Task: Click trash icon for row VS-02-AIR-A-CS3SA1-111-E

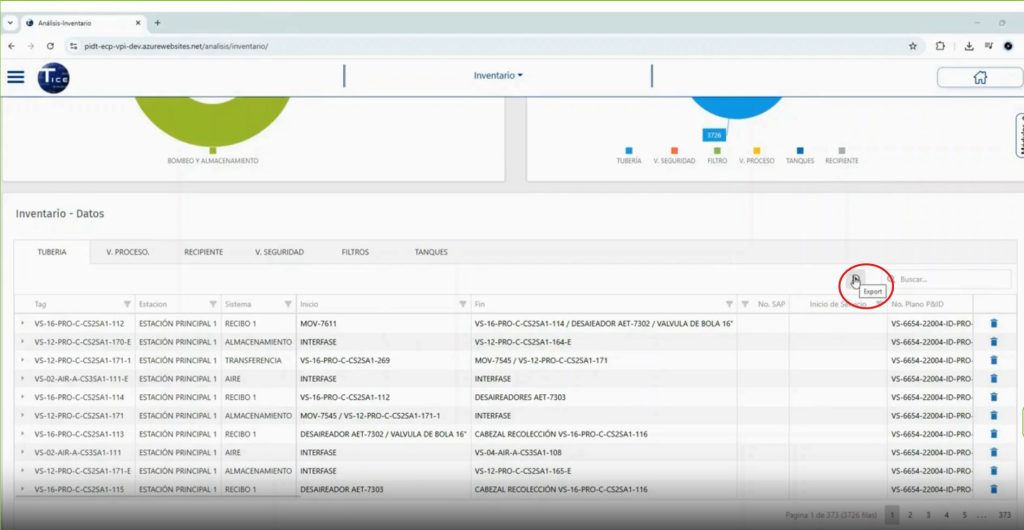Action: pyautogui.click(x=993, y=379)
